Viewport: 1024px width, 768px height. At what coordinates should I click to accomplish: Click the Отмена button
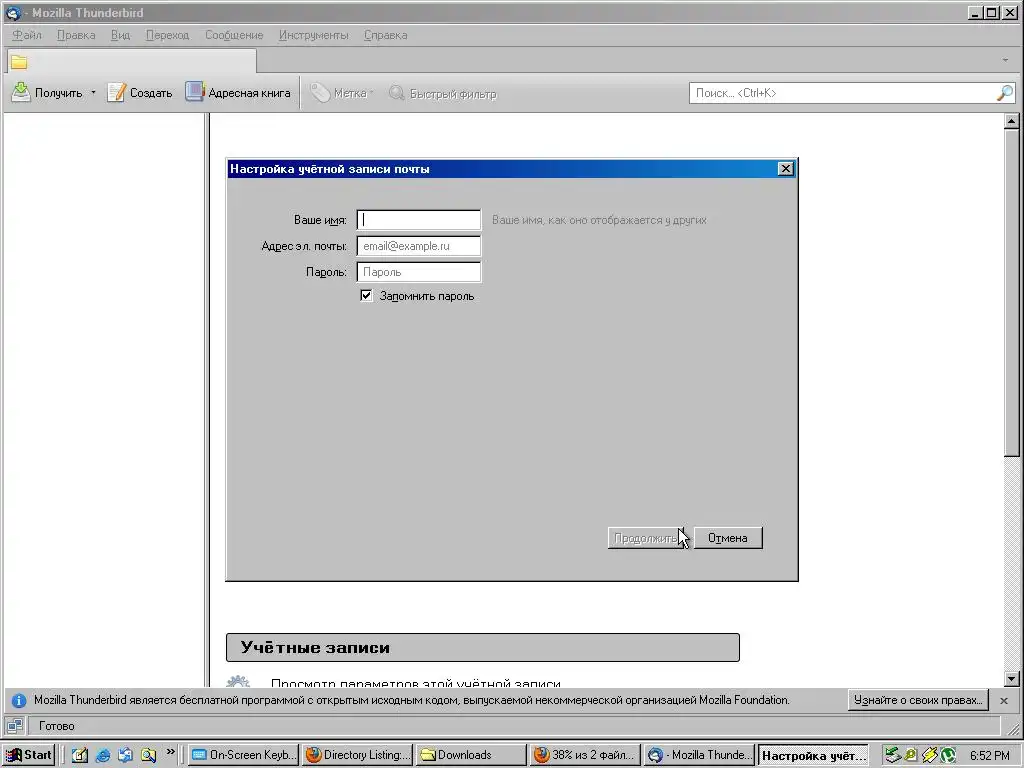[728, 538]
